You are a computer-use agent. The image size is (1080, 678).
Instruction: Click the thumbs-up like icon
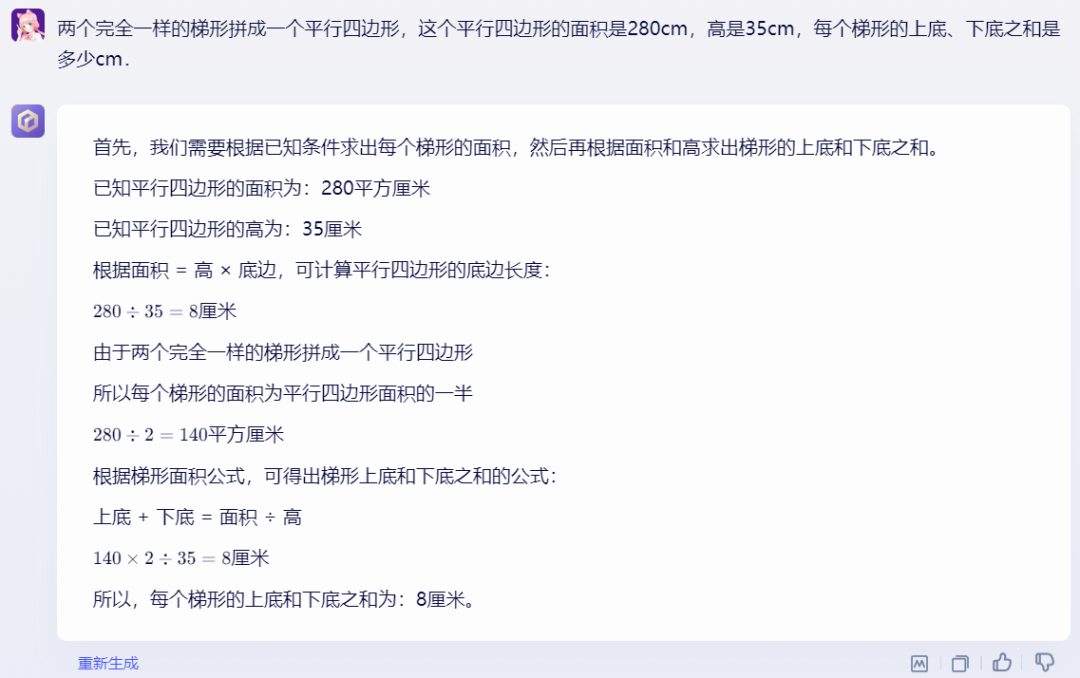point(1002,663)
